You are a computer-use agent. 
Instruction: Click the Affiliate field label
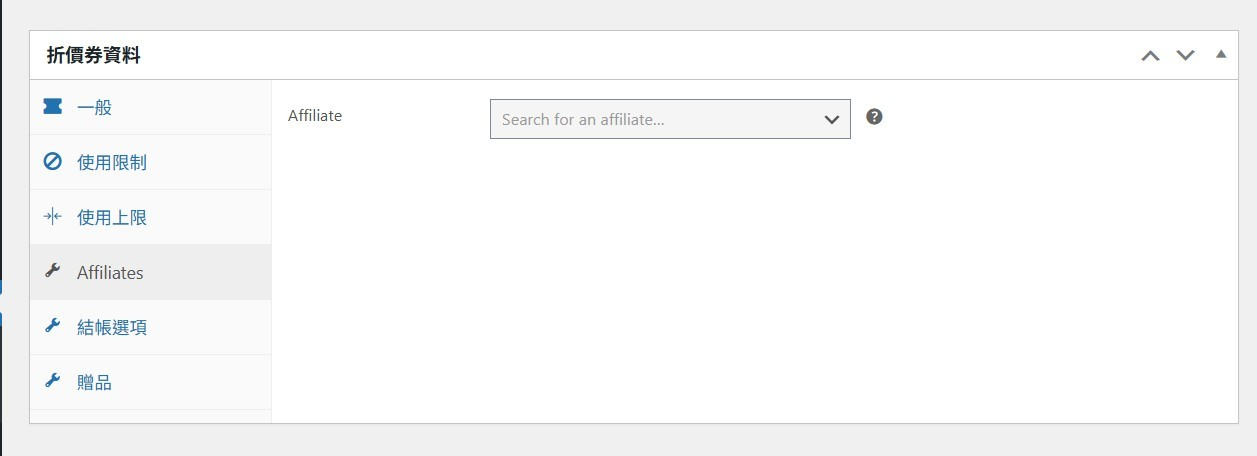tap(315, 116)
